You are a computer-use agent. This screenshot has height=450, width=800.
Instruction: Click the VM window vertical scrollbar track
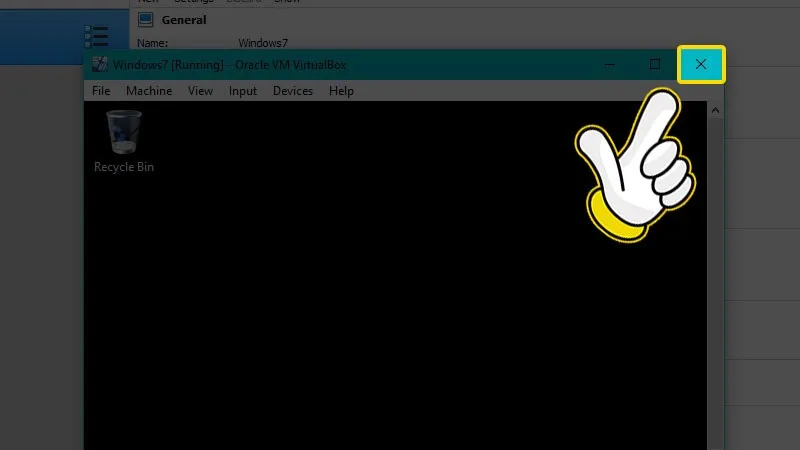point(715,300)
